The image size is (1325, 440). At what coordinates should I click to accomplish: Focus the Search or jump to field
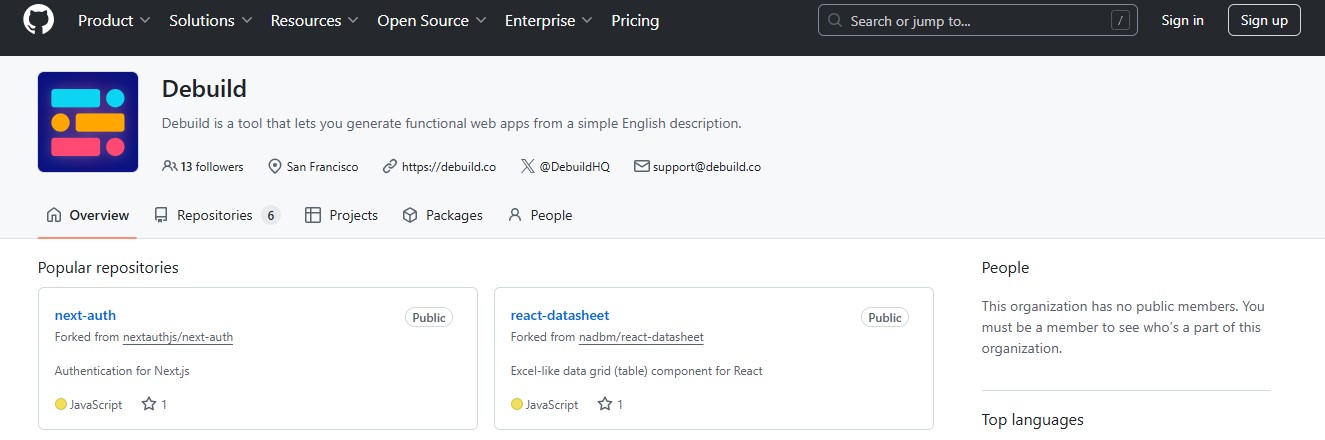click(x=978, y=20)
